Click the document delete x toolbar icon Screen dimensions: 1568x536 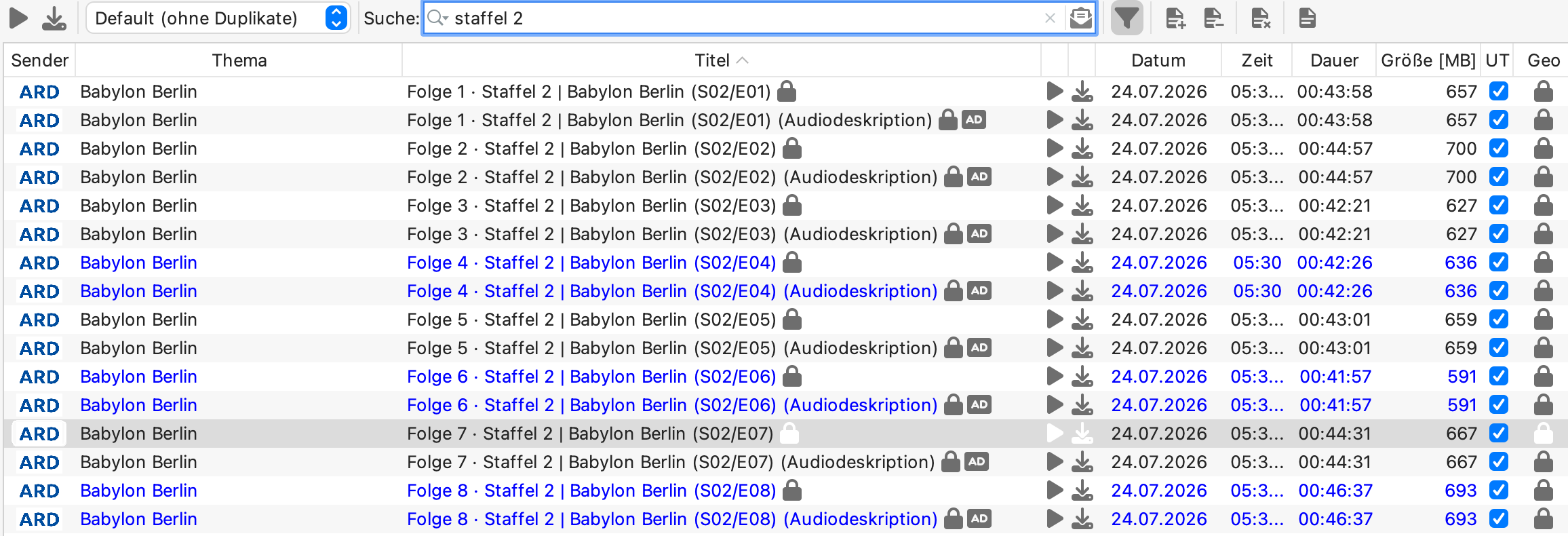[1260, 18]
